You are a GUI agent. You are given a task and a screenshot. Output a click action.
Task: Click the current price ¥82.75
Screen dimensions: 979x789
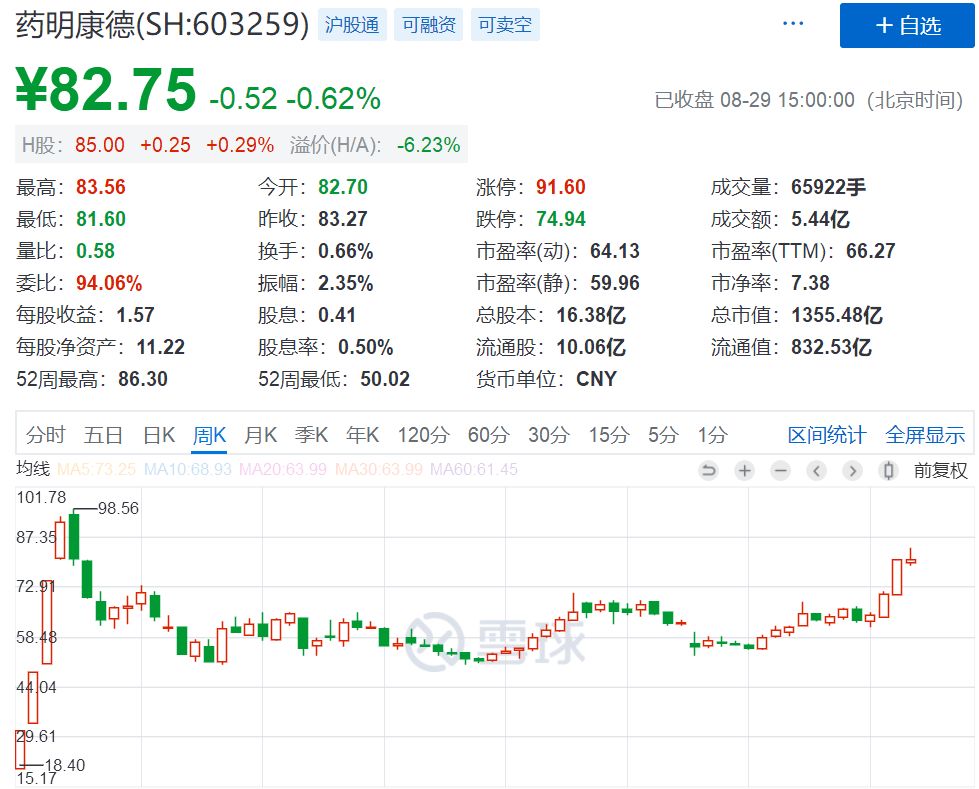pyautogui.click(x=106, y=90)
